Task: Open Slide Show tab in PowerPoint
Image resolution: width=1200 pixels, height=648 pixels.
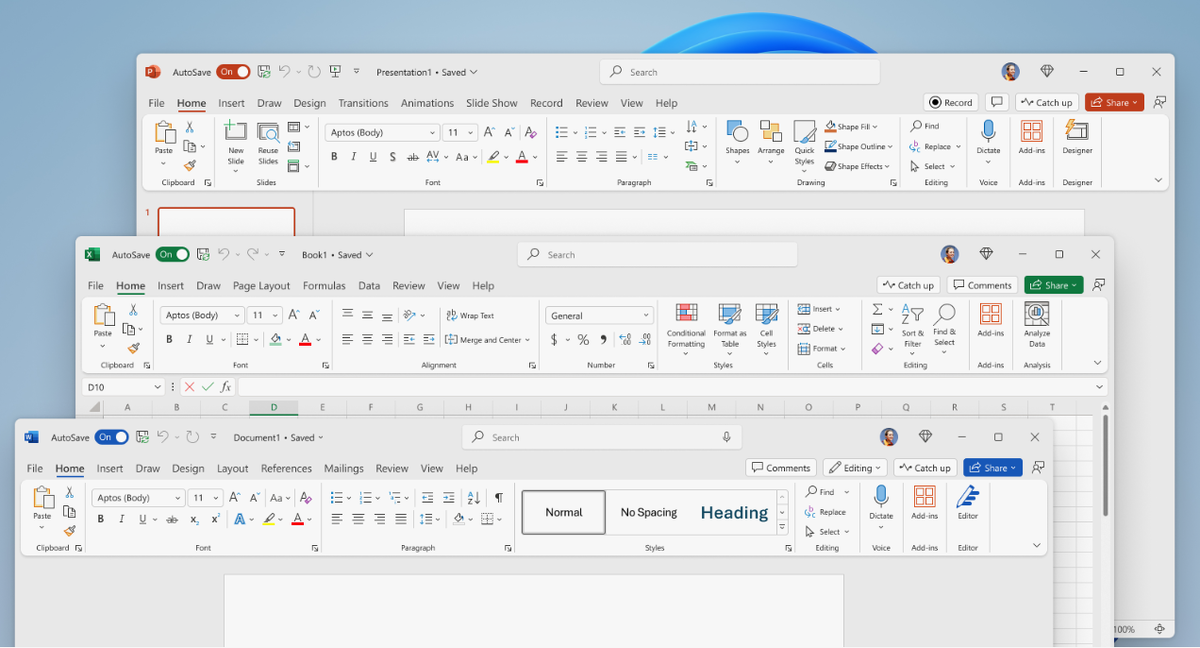Action: (492, 103)
